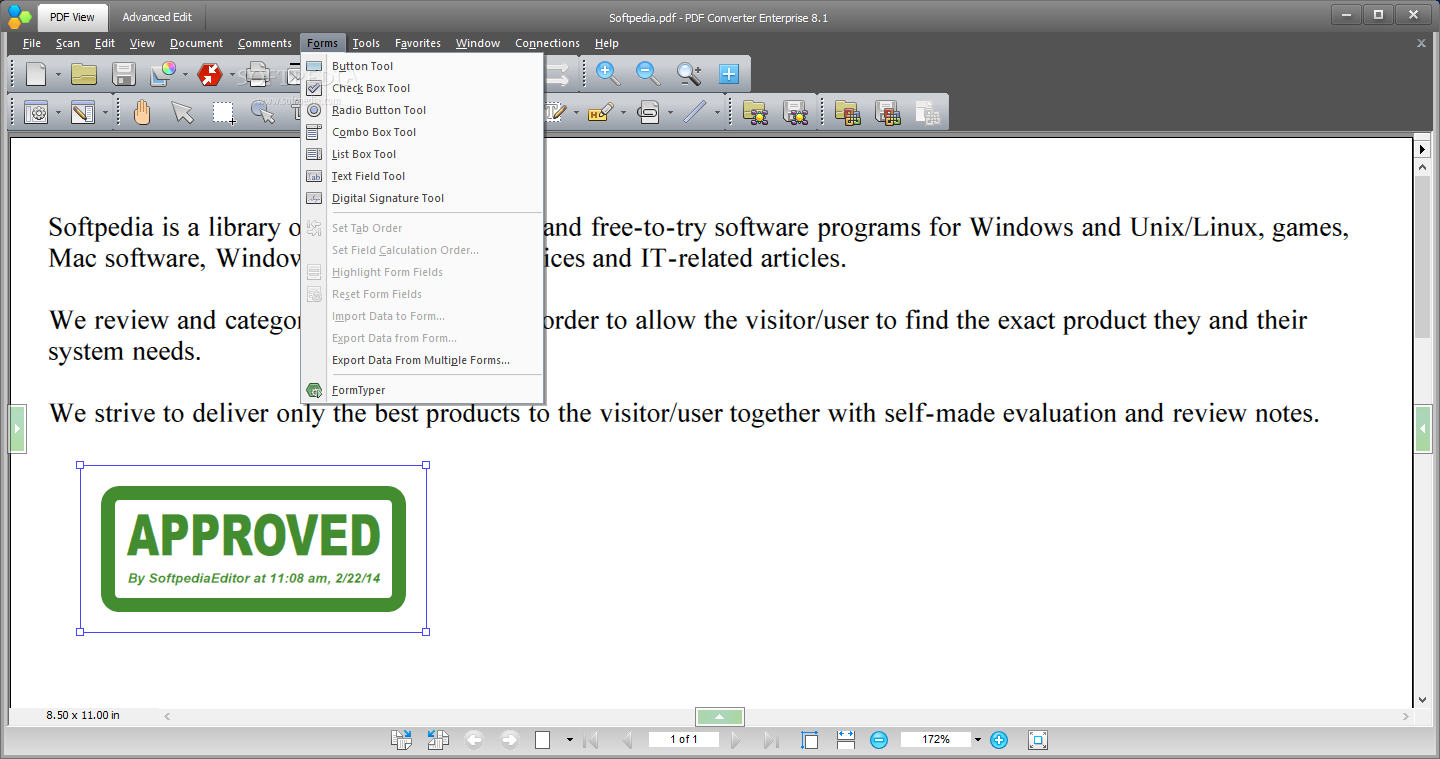The width and height of the screenshot is (1440, 759).
Task: Click the Save floppy disk icon
Action: (x=124, y=74)
